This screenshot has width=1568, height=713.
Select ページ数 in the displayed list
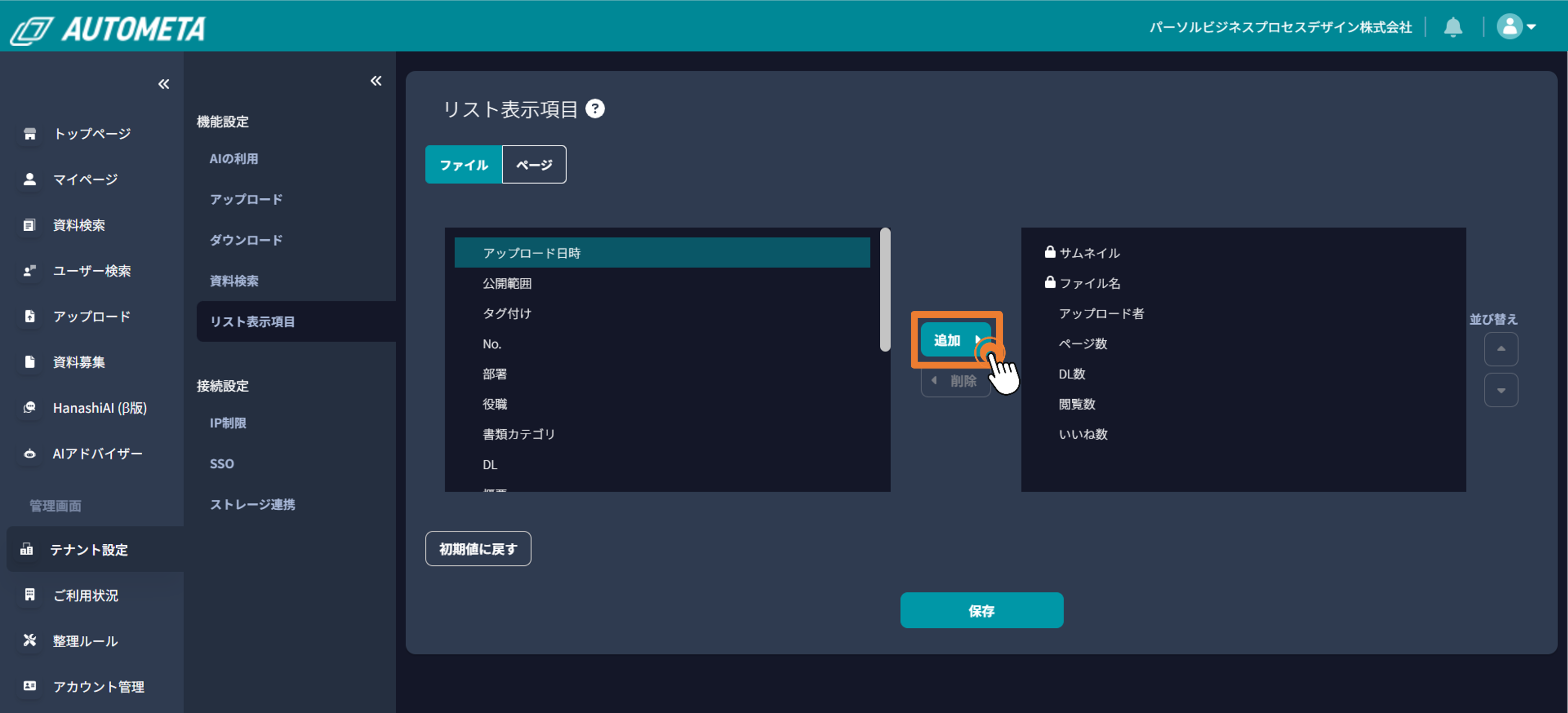(1244, 344)
